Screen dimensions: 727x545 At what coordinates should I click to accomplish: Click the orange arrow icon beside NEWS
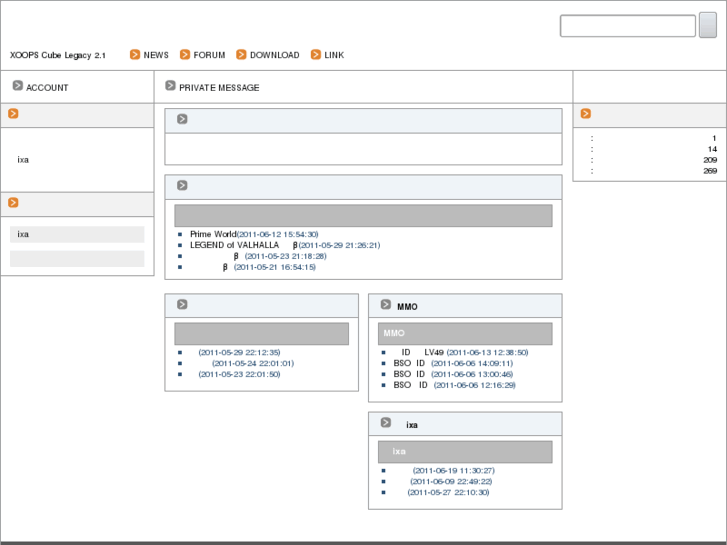(x=135, y=55)
